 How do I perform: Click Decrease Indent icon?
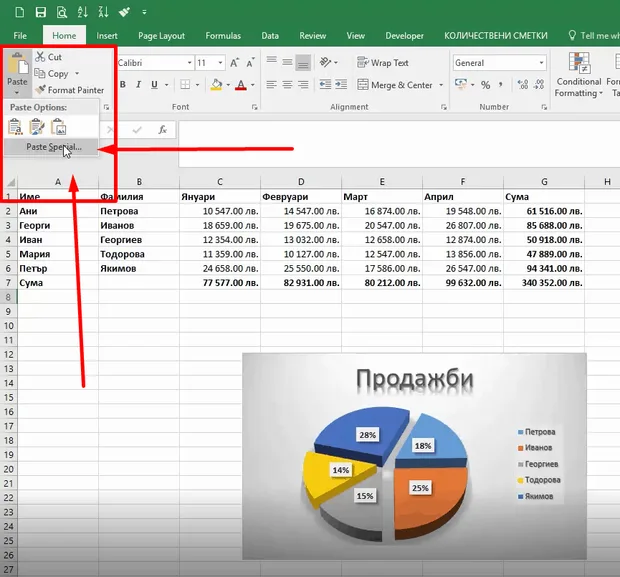click(325, 84)
